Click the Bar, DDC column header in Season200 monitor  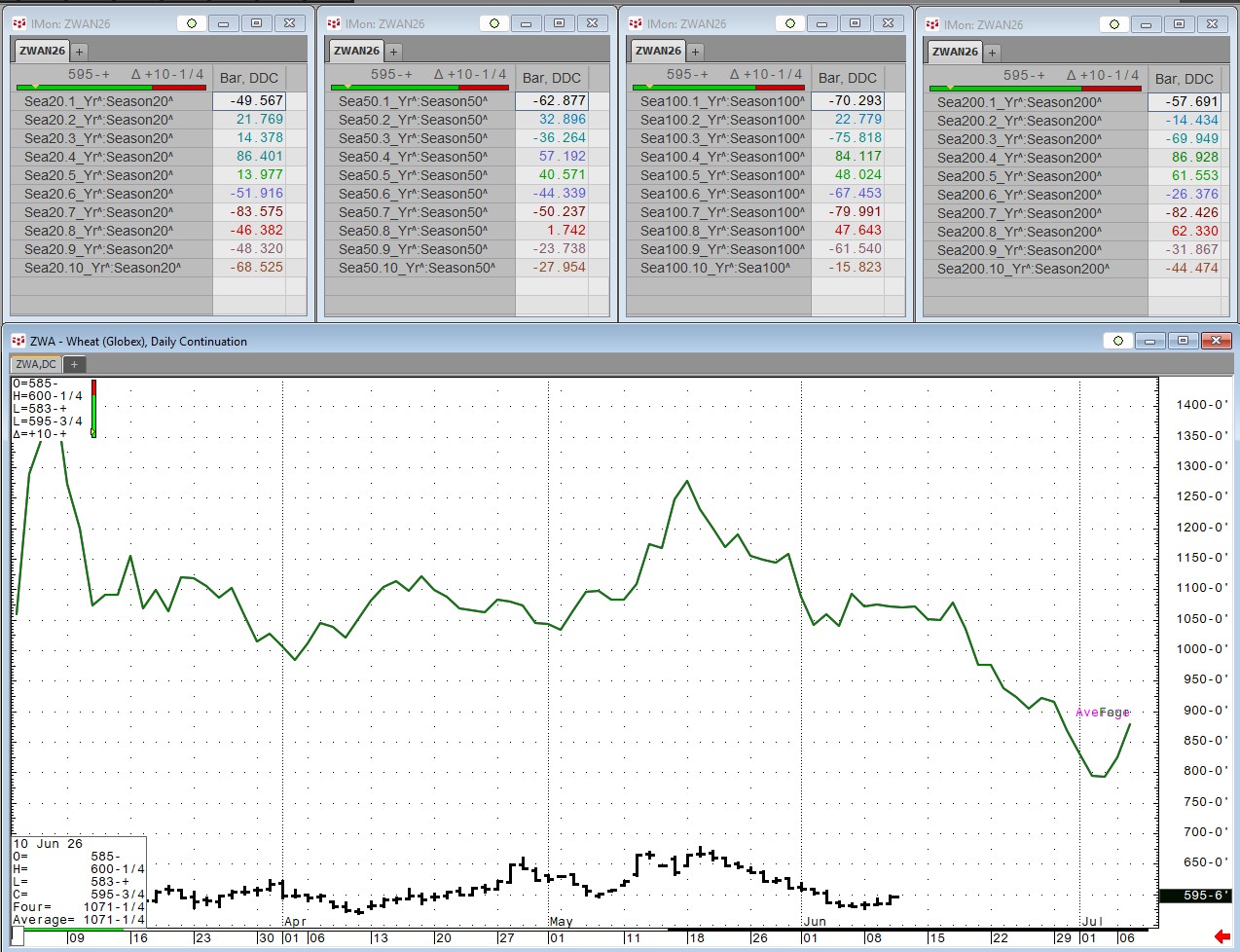[x=1185, y=79]
